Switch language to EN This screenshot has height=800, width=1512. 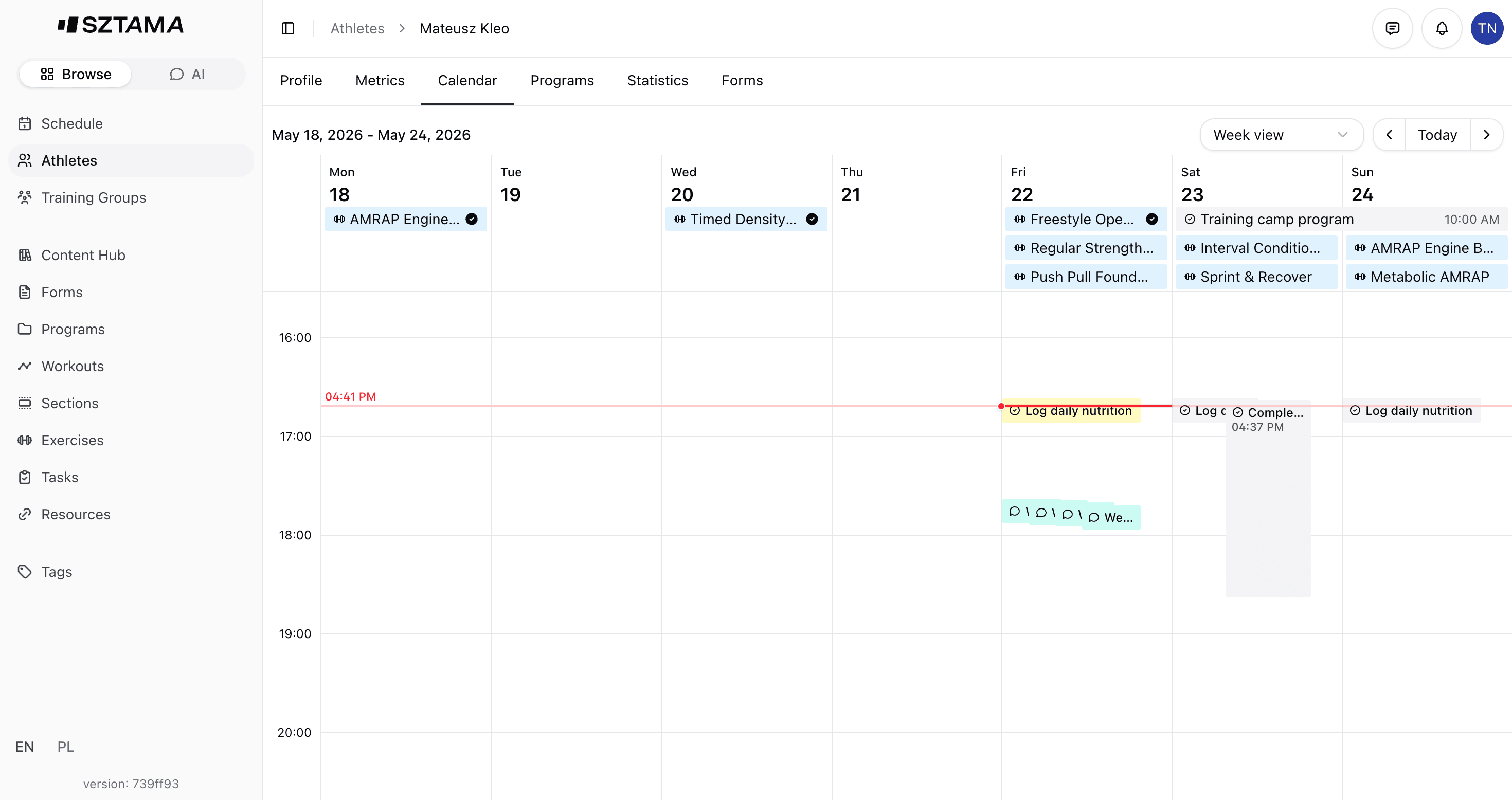(25, 746)
